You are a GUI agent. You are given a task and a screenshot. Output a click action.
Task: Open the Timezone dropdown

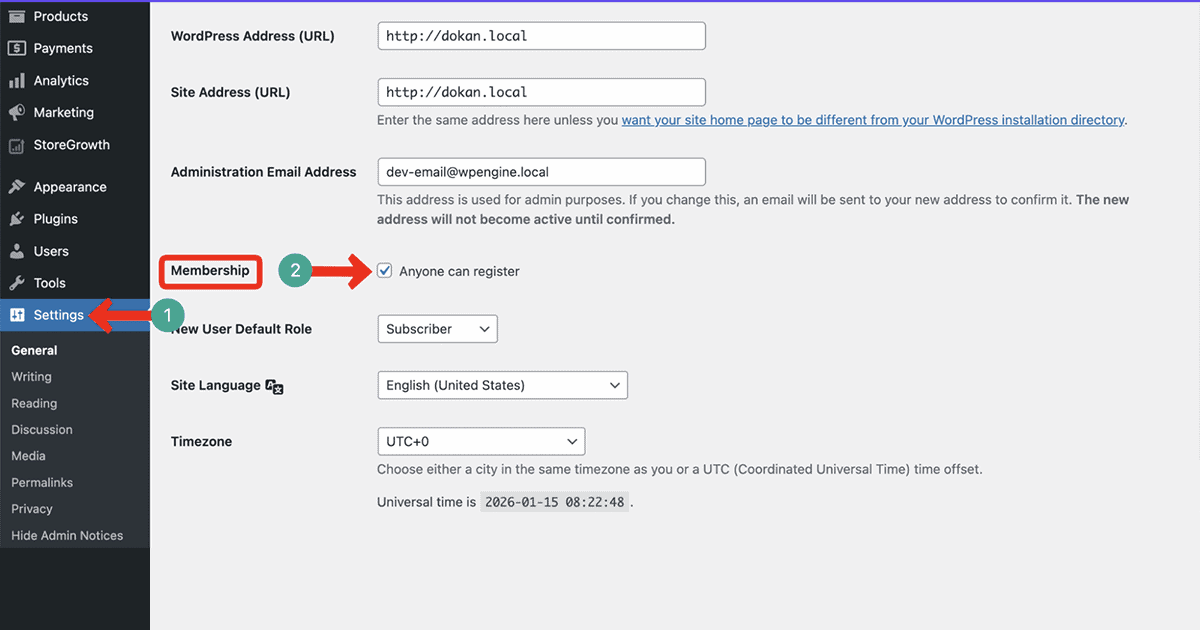pos(481,440)
